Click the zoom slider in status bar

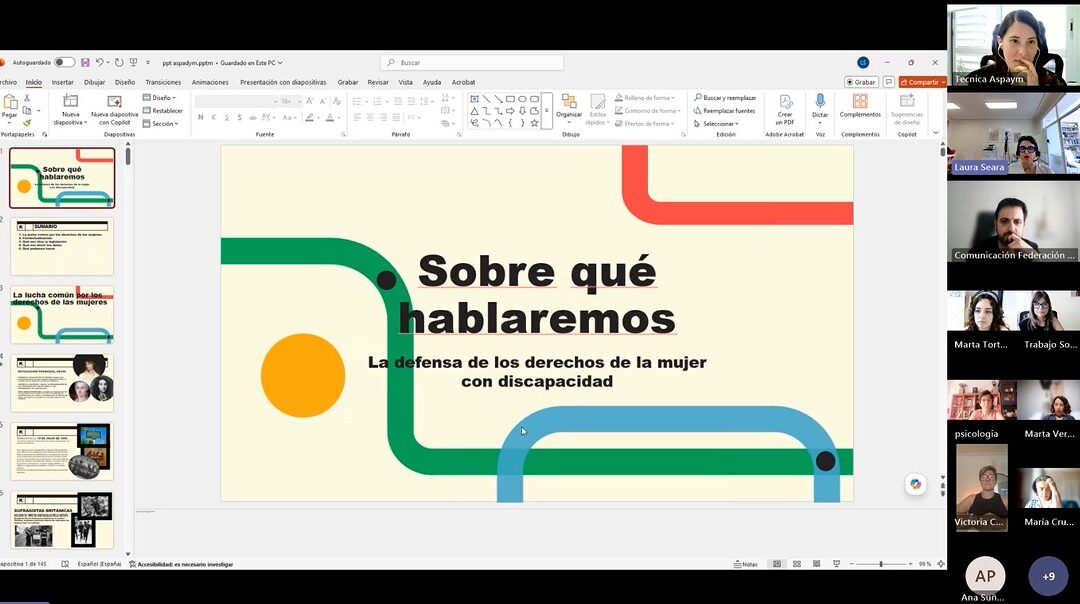click(881, 564)
